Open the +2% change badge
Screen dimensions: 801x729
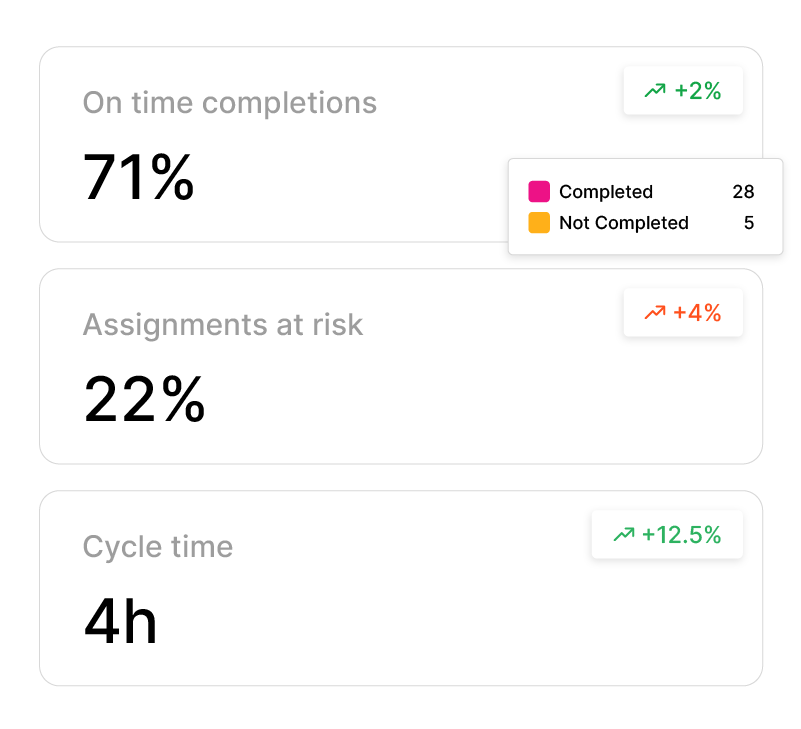click(x=683, y=90)
